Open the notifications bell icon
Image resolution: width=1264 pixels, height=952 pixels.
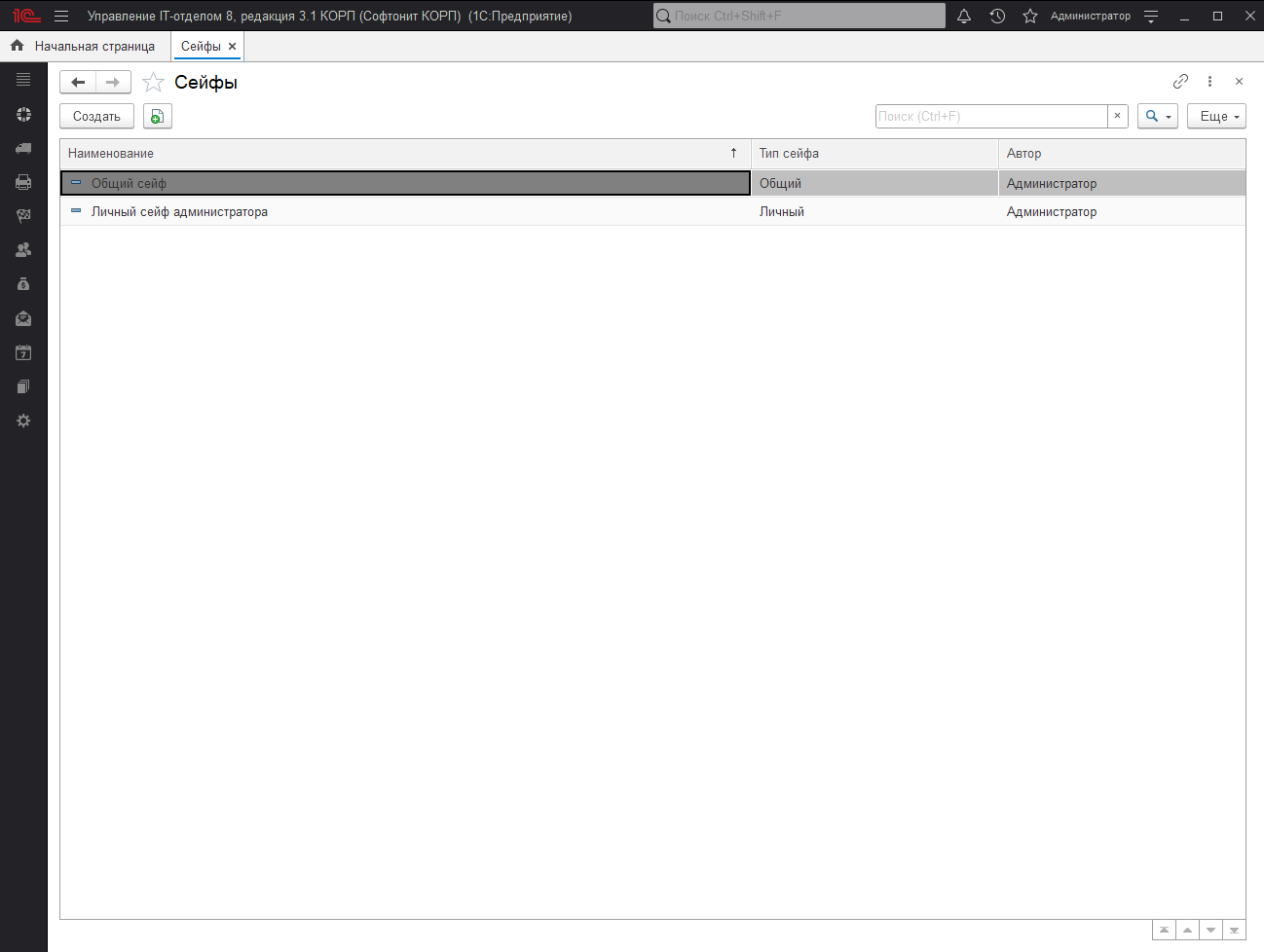[964, 17]
